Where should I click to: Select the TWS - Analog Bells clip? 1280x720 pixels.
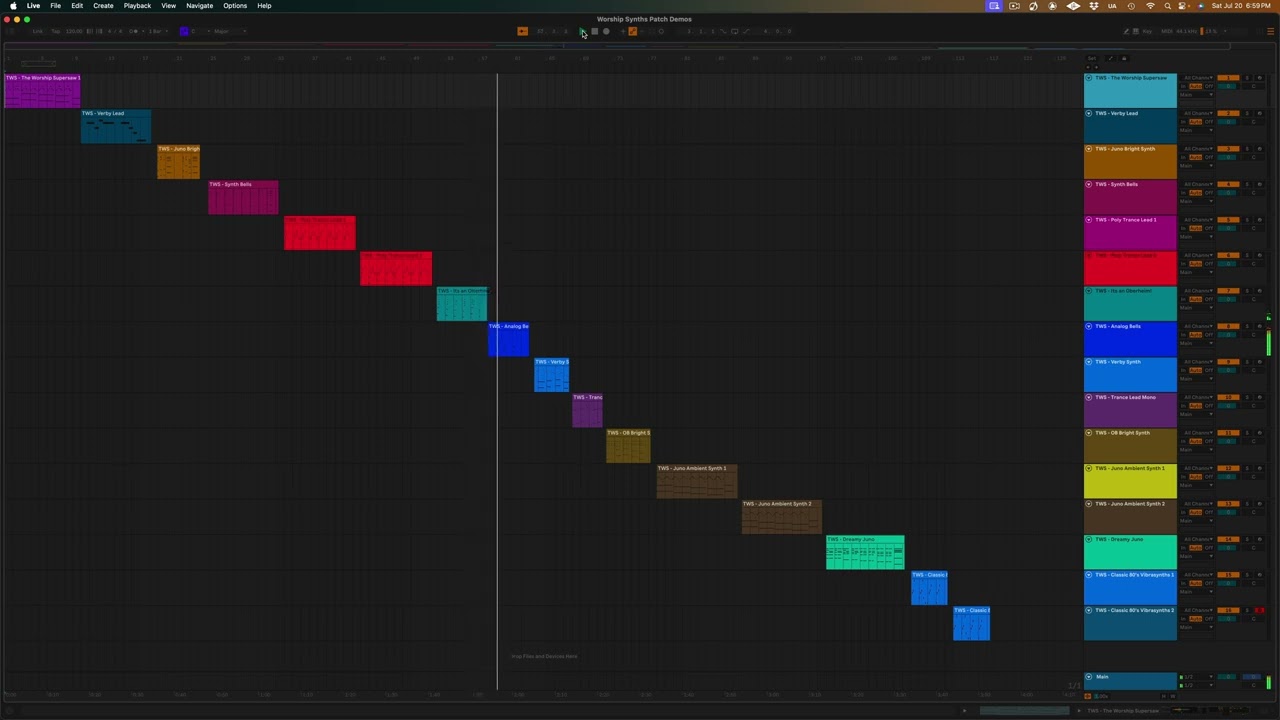coord(508,340)
